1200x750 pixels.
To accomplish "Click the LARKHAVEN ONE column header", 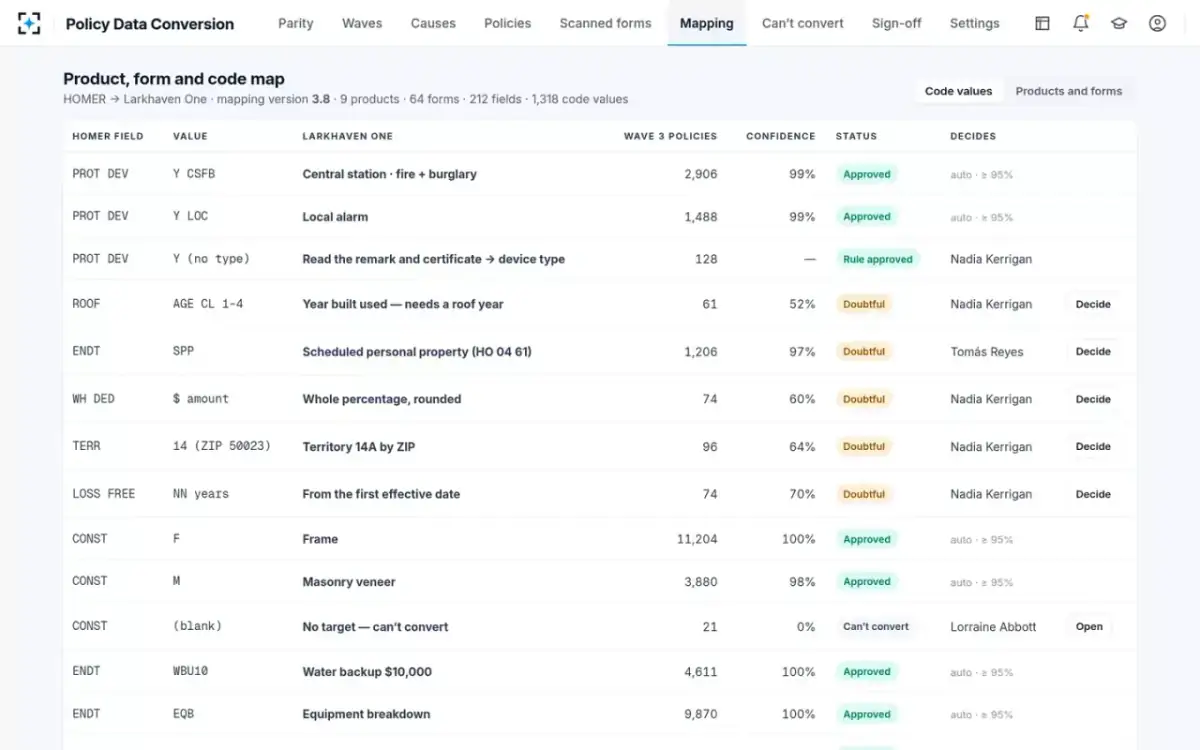I will coord(348,136).
